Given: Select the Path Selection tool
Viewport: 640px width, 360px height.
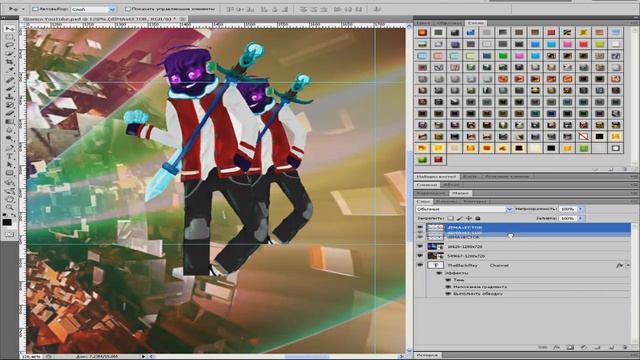Looking at the screenshot, I should tap(9, 165).
